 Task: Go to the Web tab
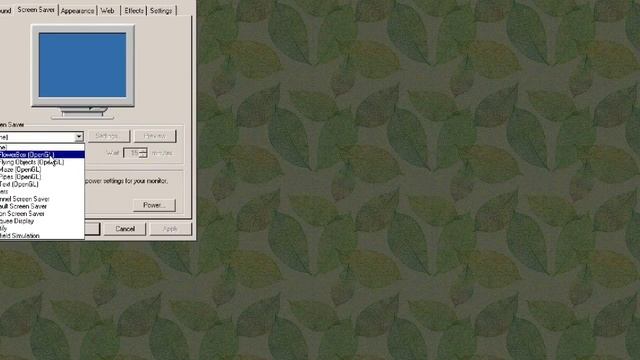(107, 11)
